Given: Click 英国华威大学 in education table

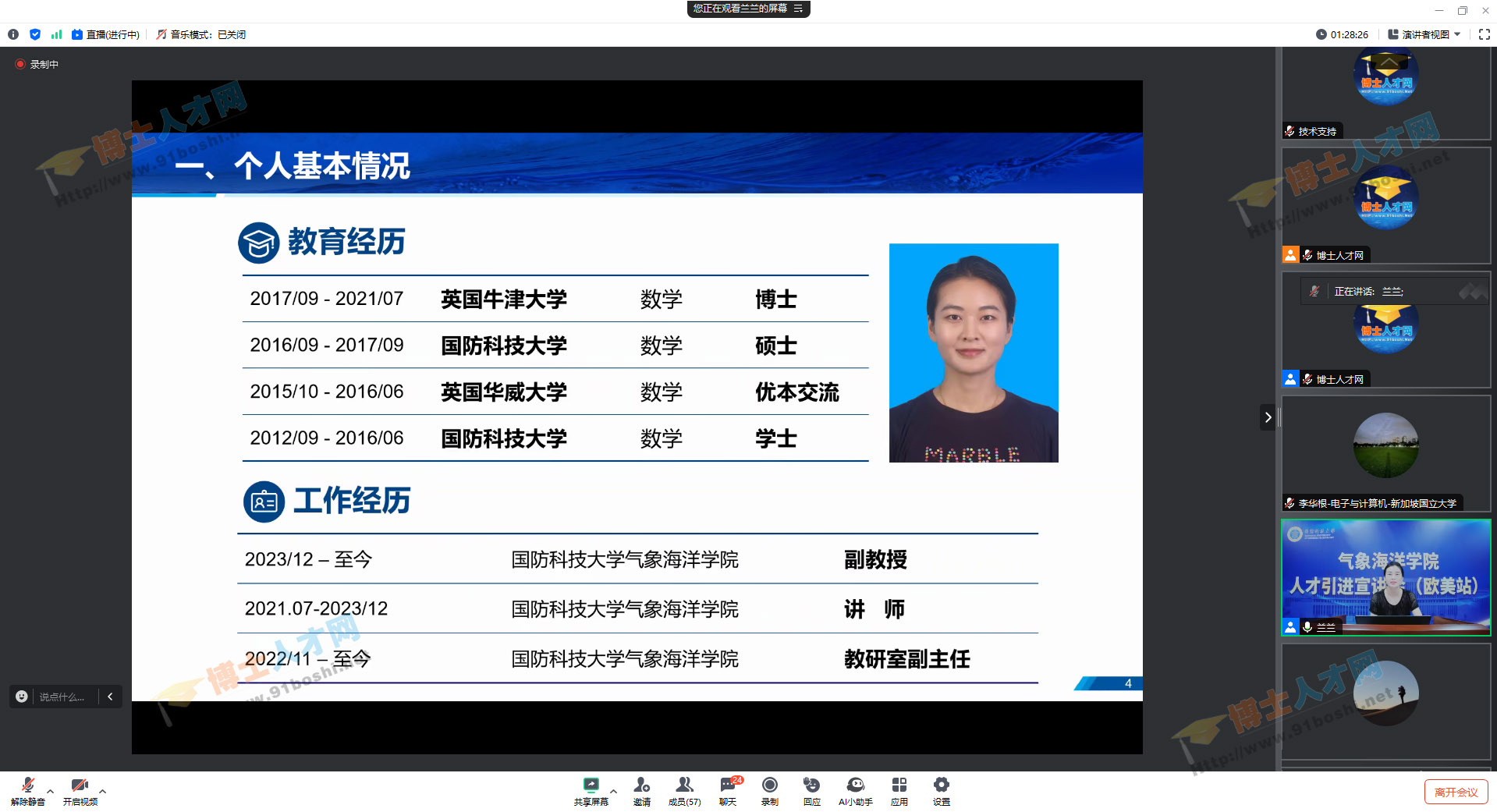Looking at the screenshot, I should pos(504,392).
